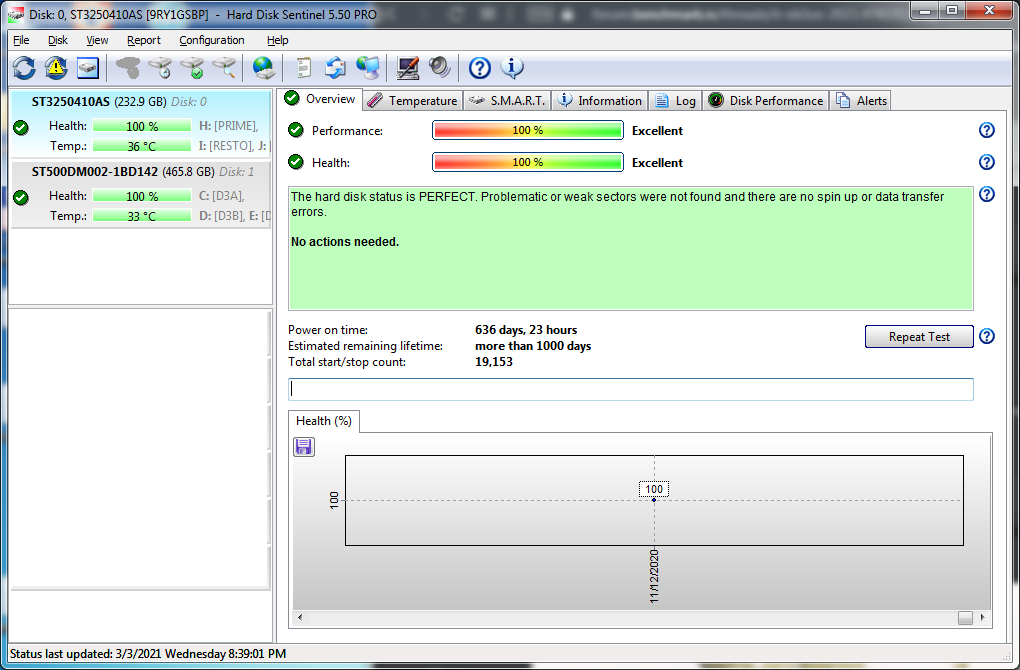Image resolution: width=1020 pixels, height=670 pixels.
Task: Click the info speech bubble toolbar icon
Action: tap(512, 68)
